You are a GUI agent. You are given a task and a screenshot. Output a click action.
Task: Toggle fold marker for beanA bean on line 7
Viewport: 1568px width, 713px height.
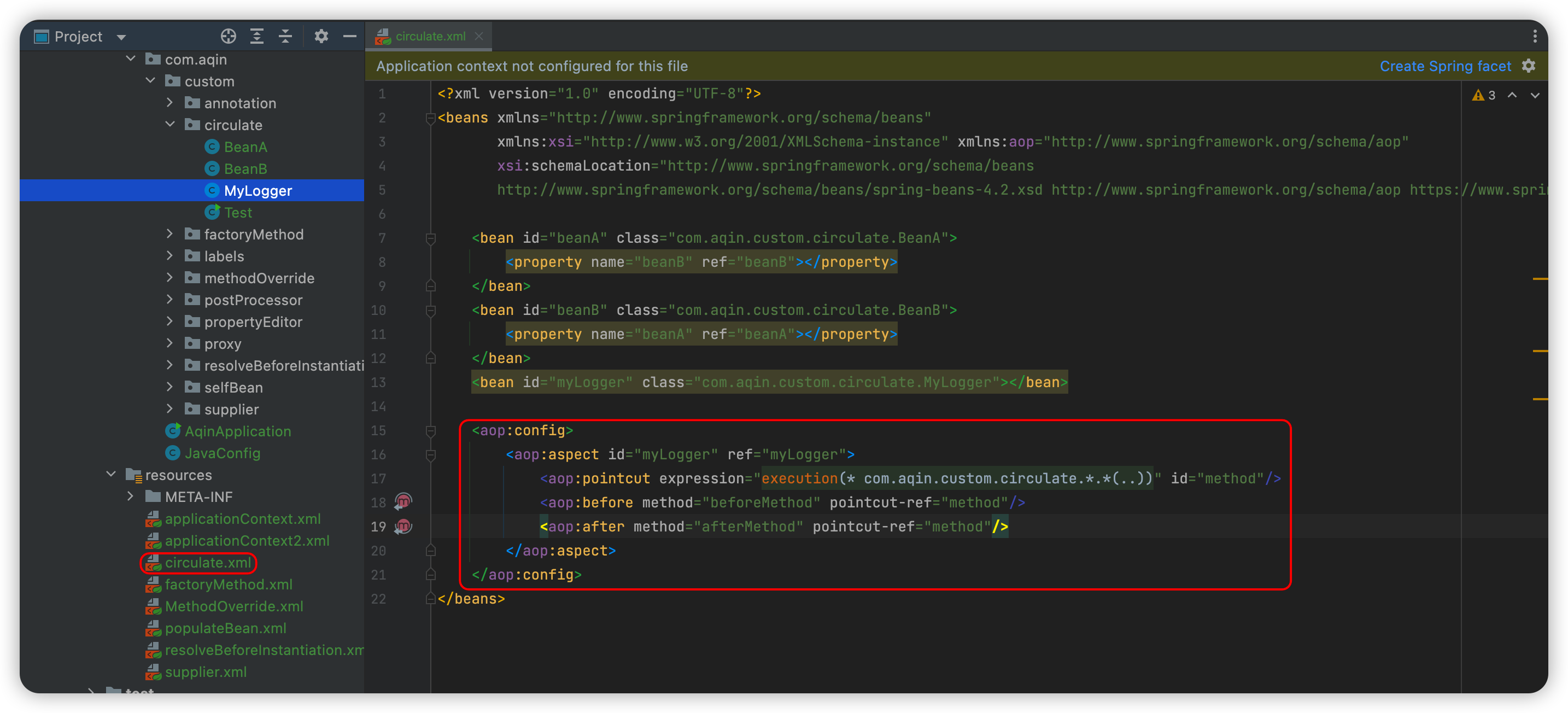430,238
